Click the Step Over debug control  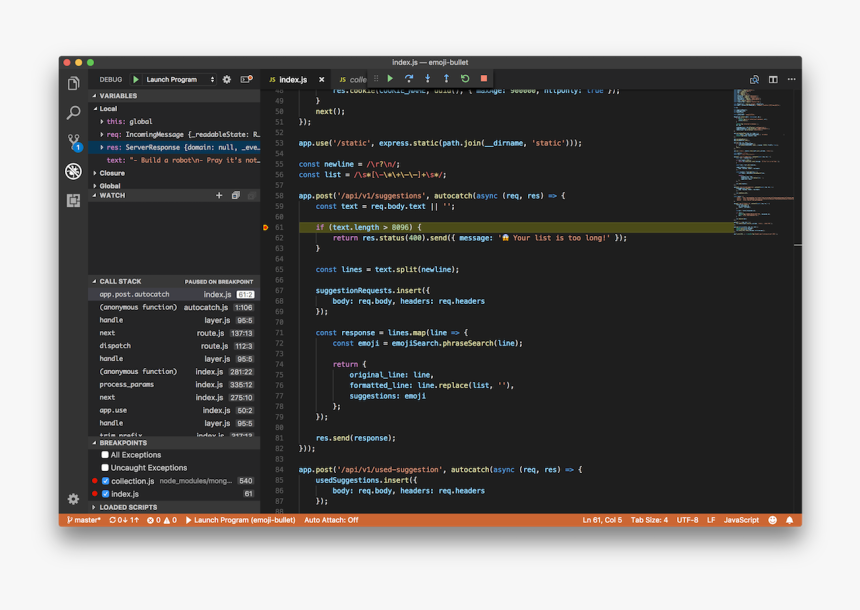pos(409,76)
